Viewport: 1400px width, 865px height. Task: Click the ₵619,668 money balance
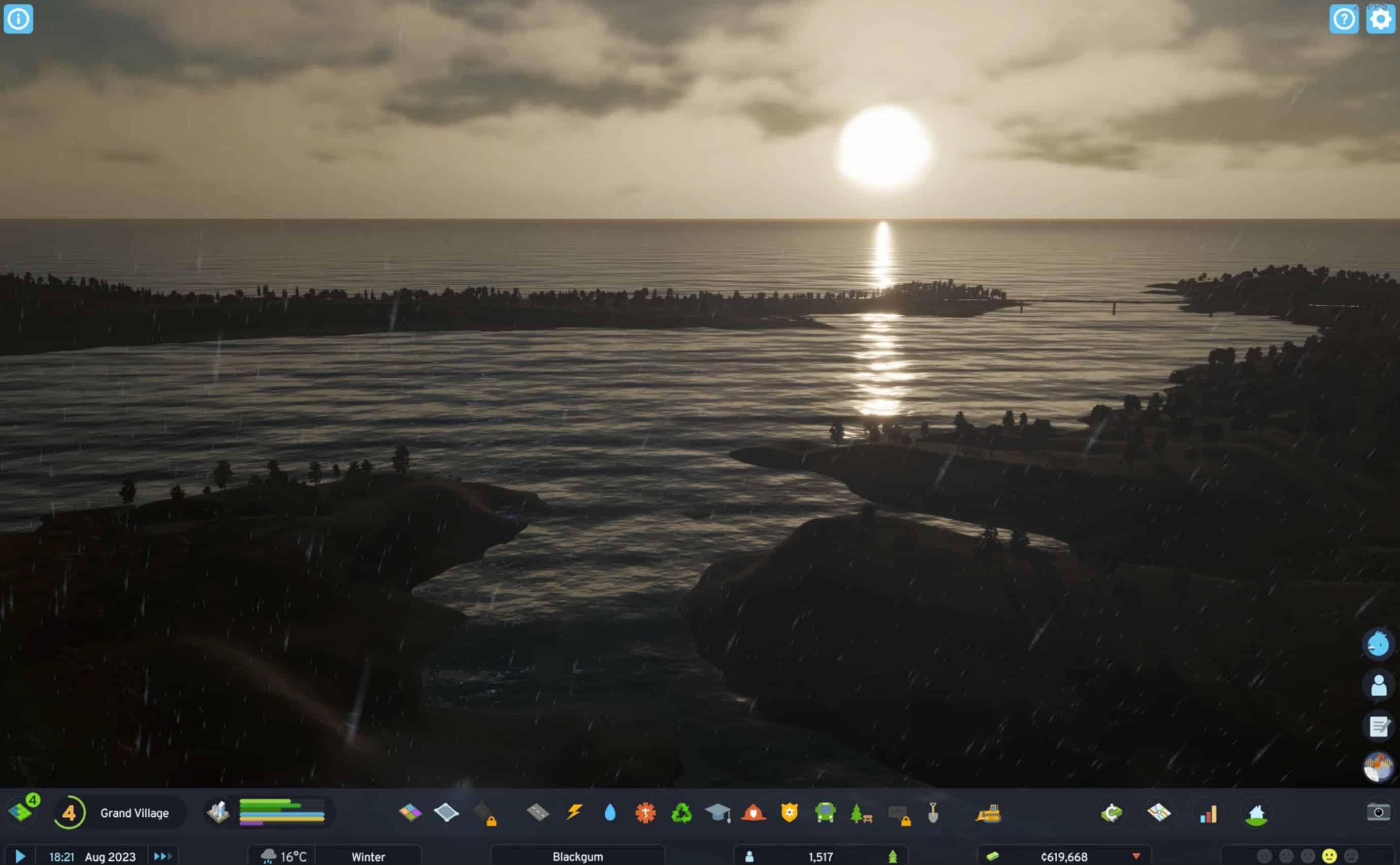(1064, 856)
